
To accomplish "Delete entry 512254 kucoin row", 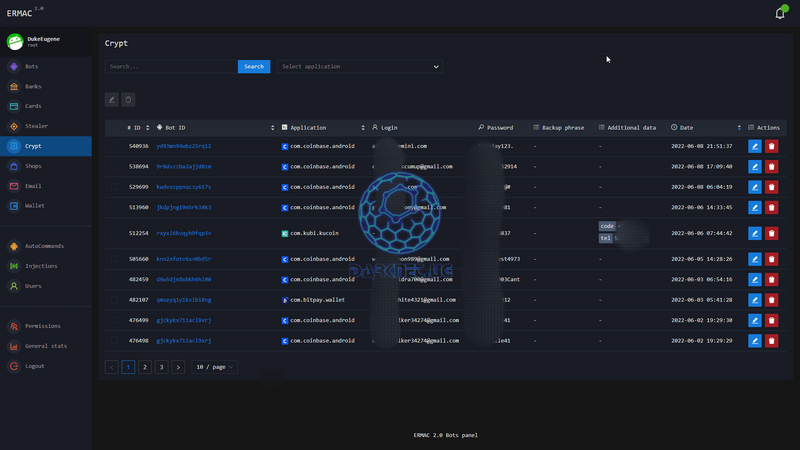I will [771, 233].
